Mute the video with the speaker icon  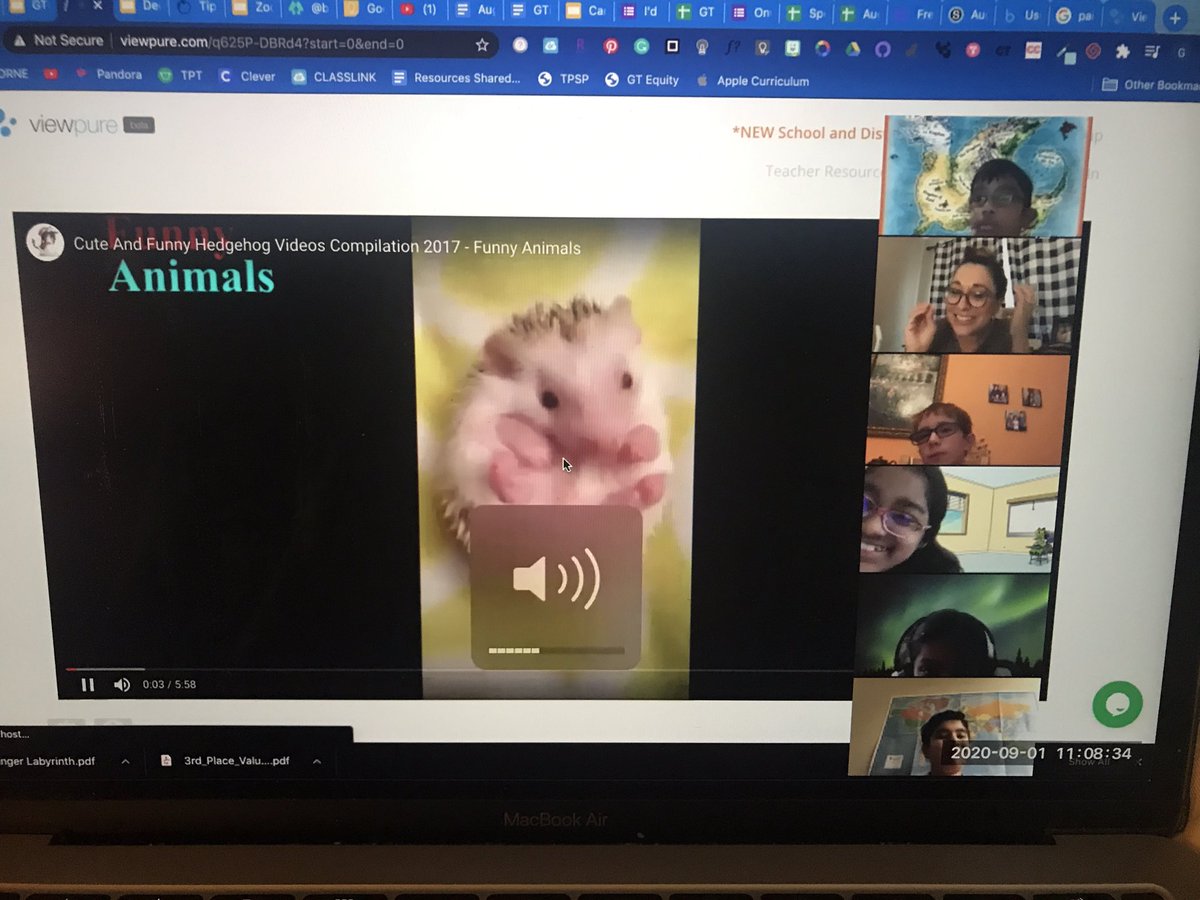[122, 685]
